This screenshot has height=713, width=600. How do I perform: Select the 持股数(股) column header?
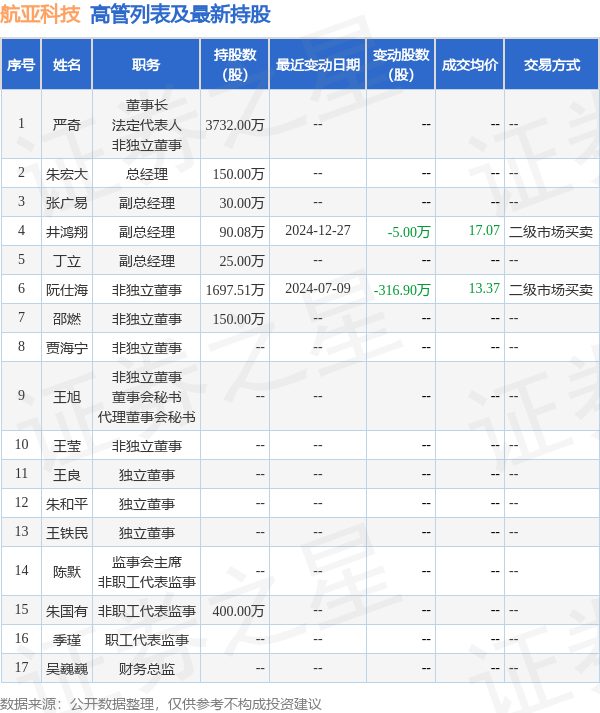click(235, 65)
